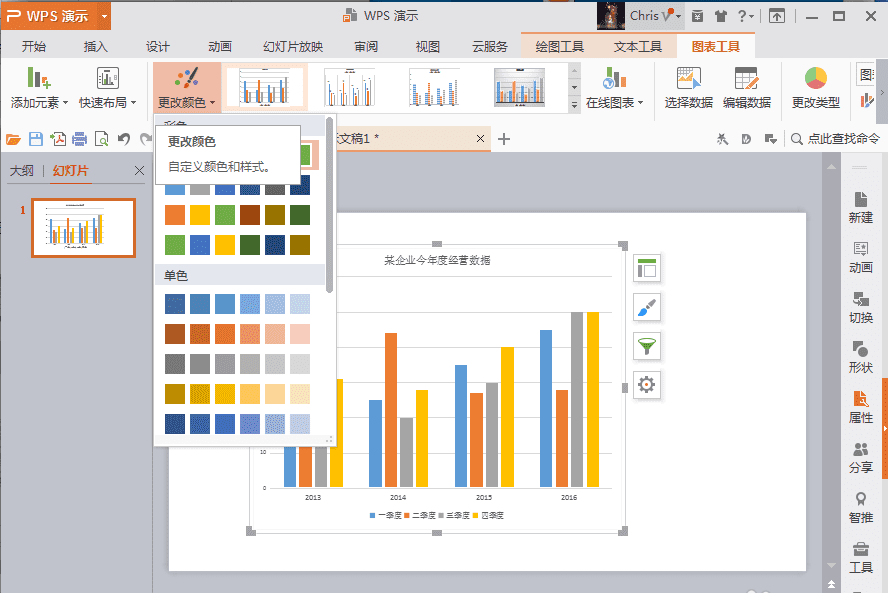Click legend entry 一季度
This screenshot has width=888, height=593.
click(386, 515)
